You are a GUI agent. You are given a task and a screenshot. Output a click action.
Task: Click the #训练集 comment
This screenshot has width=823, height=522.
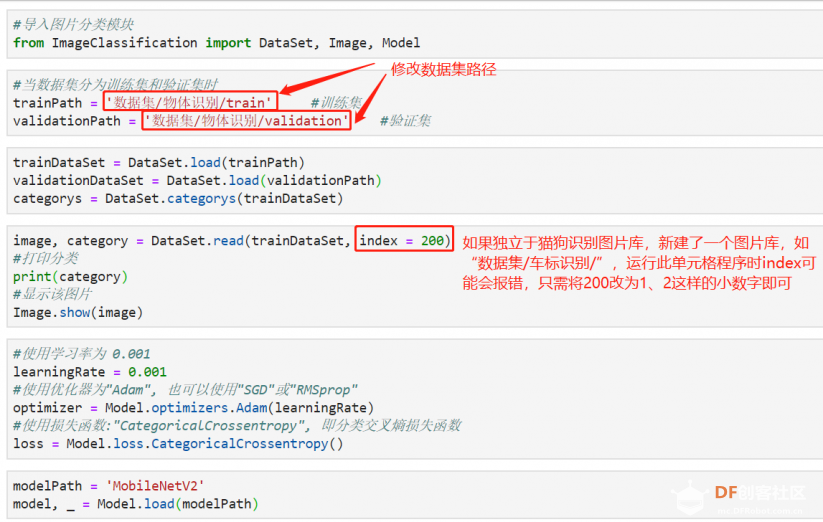tap(336, 103)
